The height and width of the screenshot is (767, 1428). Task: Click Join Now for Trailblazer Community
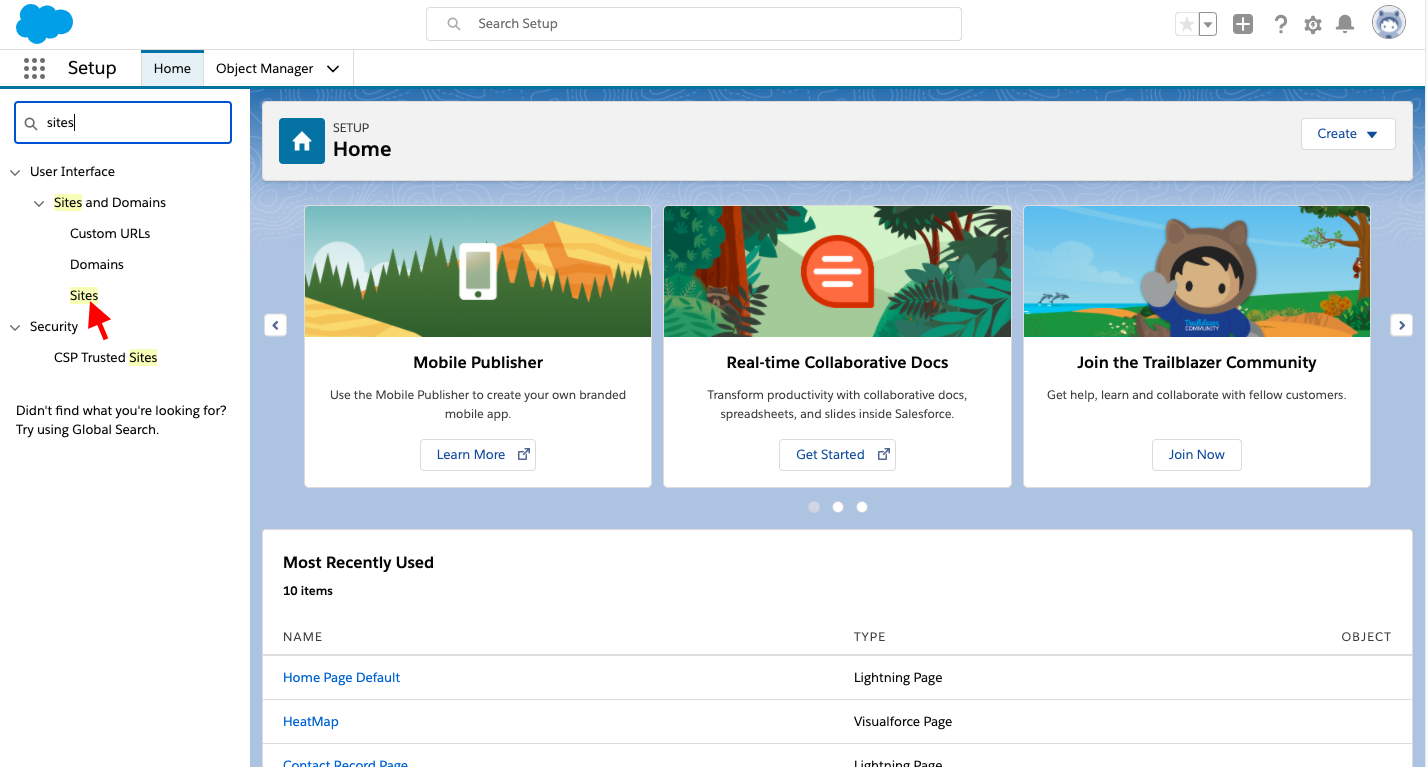1196,455
